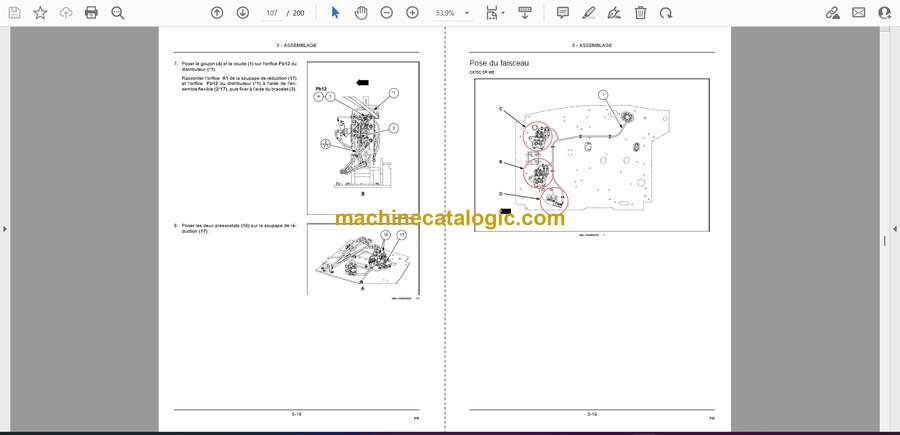Viewport: 900px width, 435px height.
Task: Expand the right tools pane arrow
Action: (895, 229)
